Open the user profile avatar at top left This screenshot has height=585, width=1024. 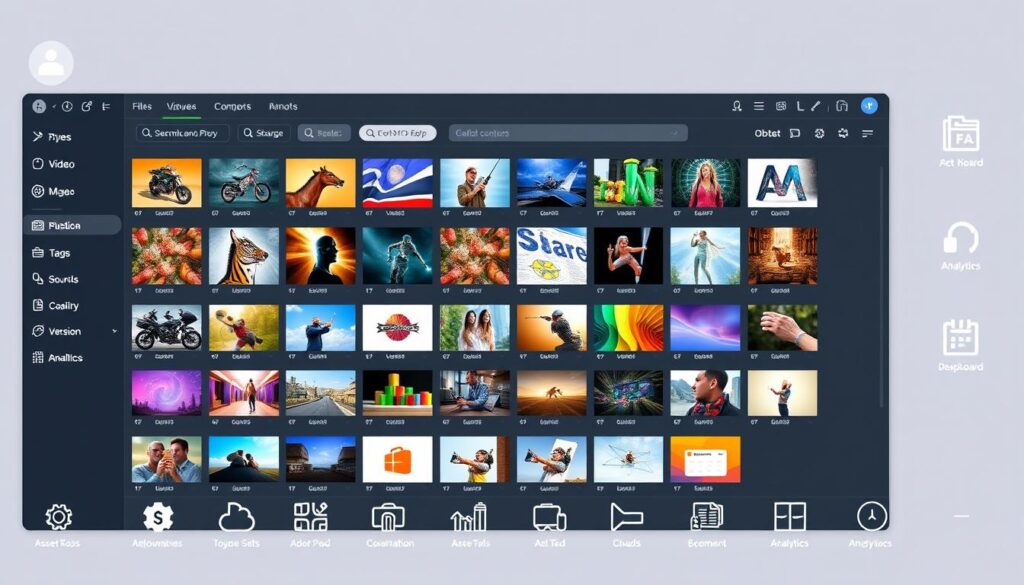51,63
